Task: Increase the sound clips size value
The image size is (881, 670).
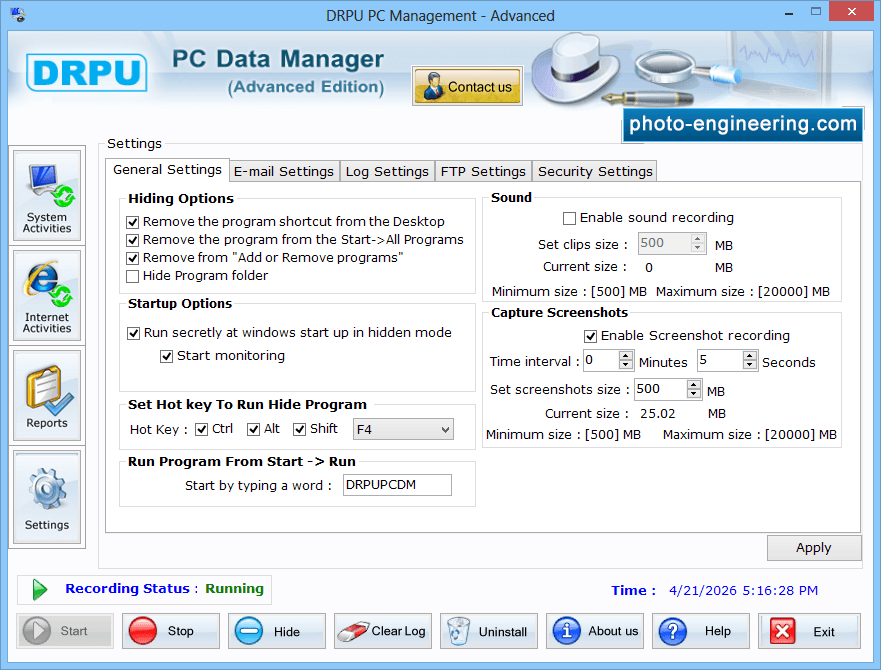Action: pos(697,238)
